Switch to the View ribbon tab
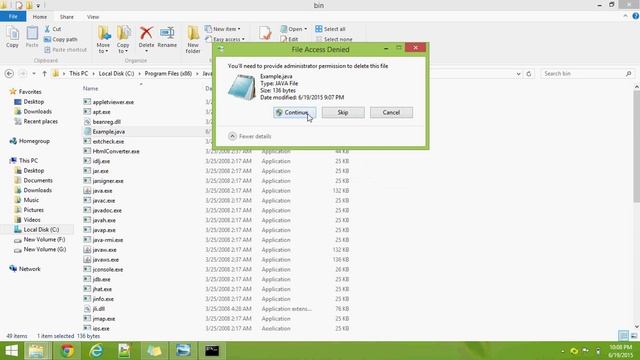 (93, 17)
